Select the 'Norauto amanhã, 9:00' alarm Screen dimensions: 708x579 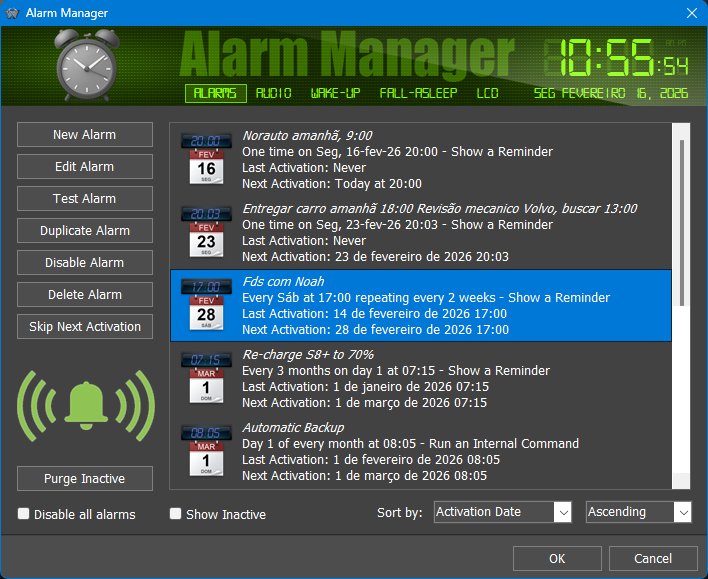coord(421,159)
